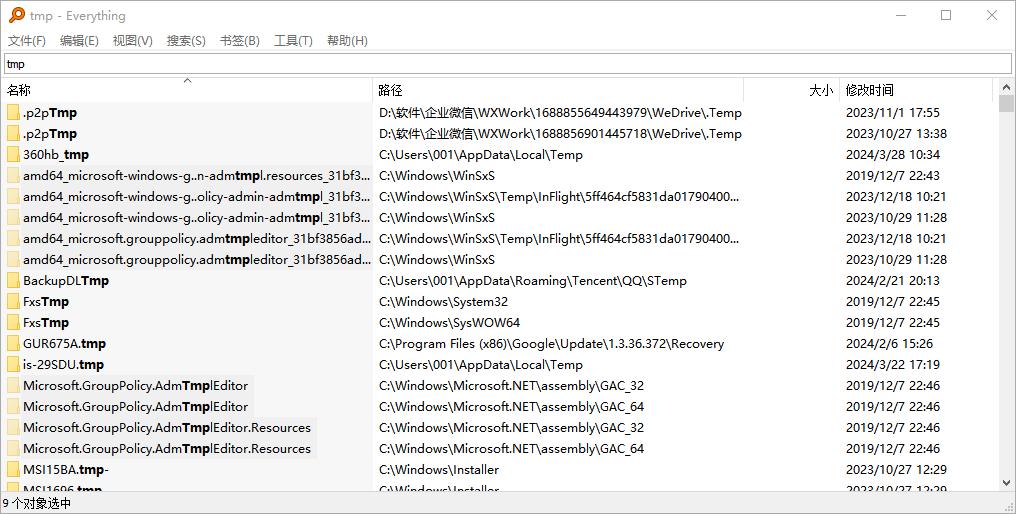Sort results by 大小 column
The height and width of the screenshot is (514, 1016).
[x=820, y=90]
